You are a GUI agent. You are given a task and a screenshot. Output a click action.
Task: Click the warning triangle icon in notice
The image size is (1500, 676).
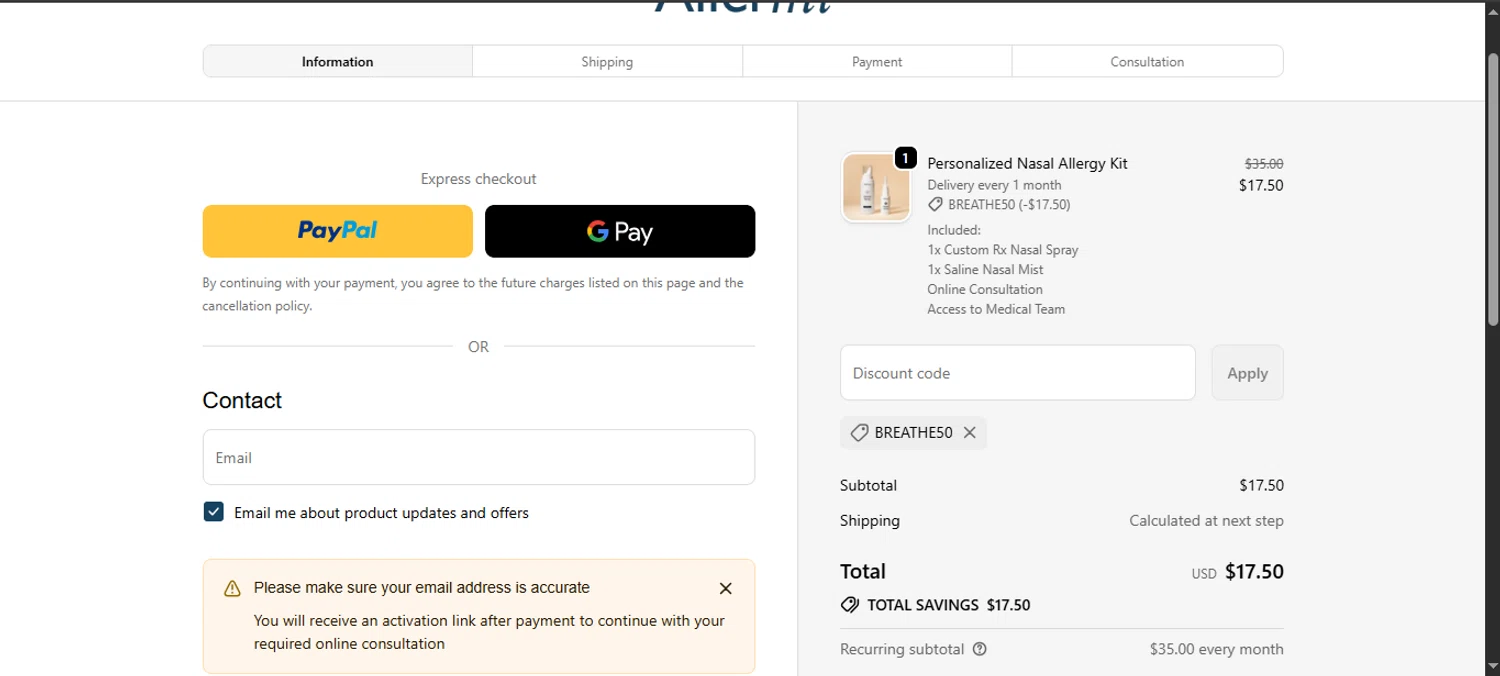pos(232,589)
